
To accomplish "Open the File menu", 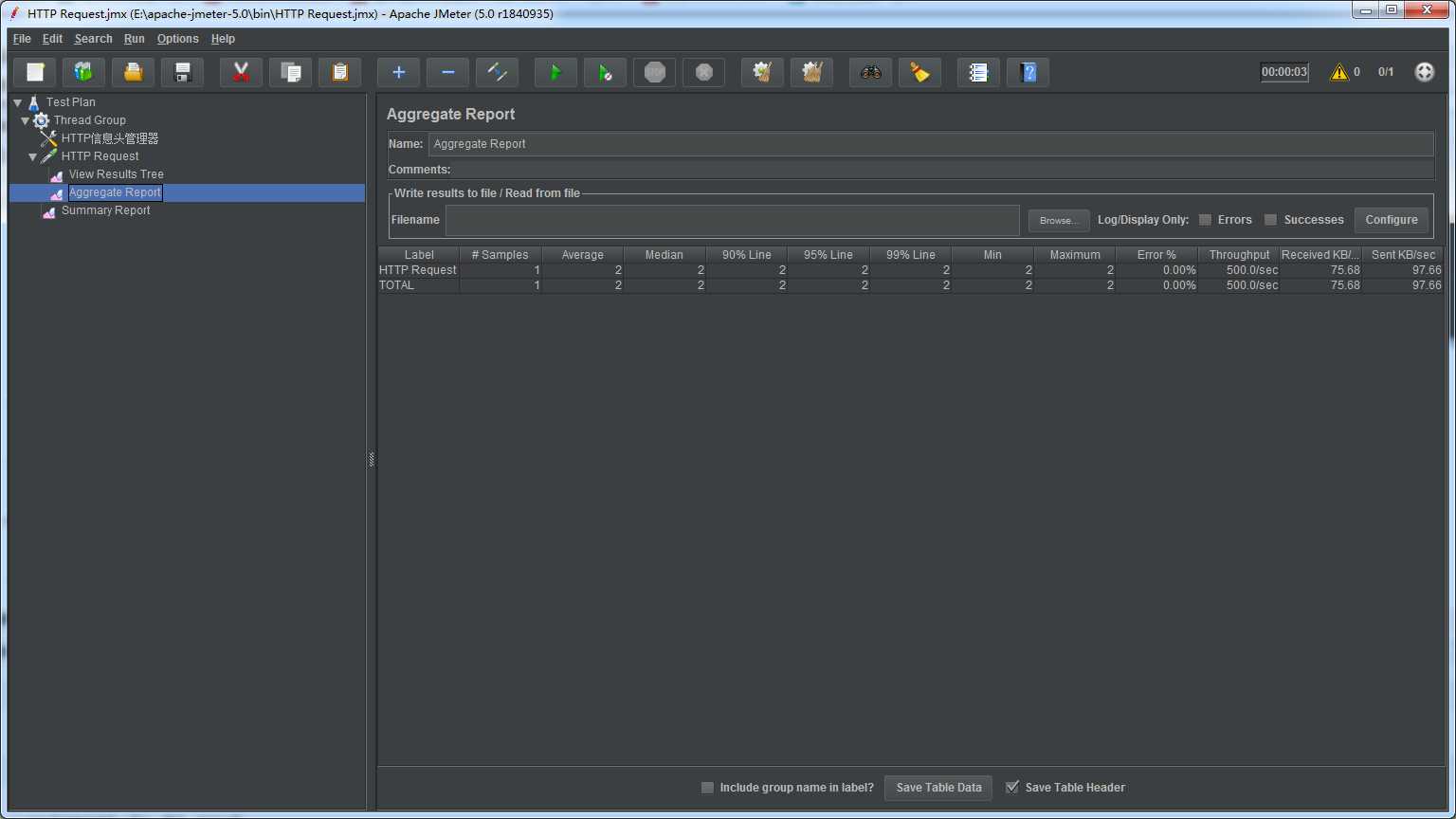I will pos(22,39).
